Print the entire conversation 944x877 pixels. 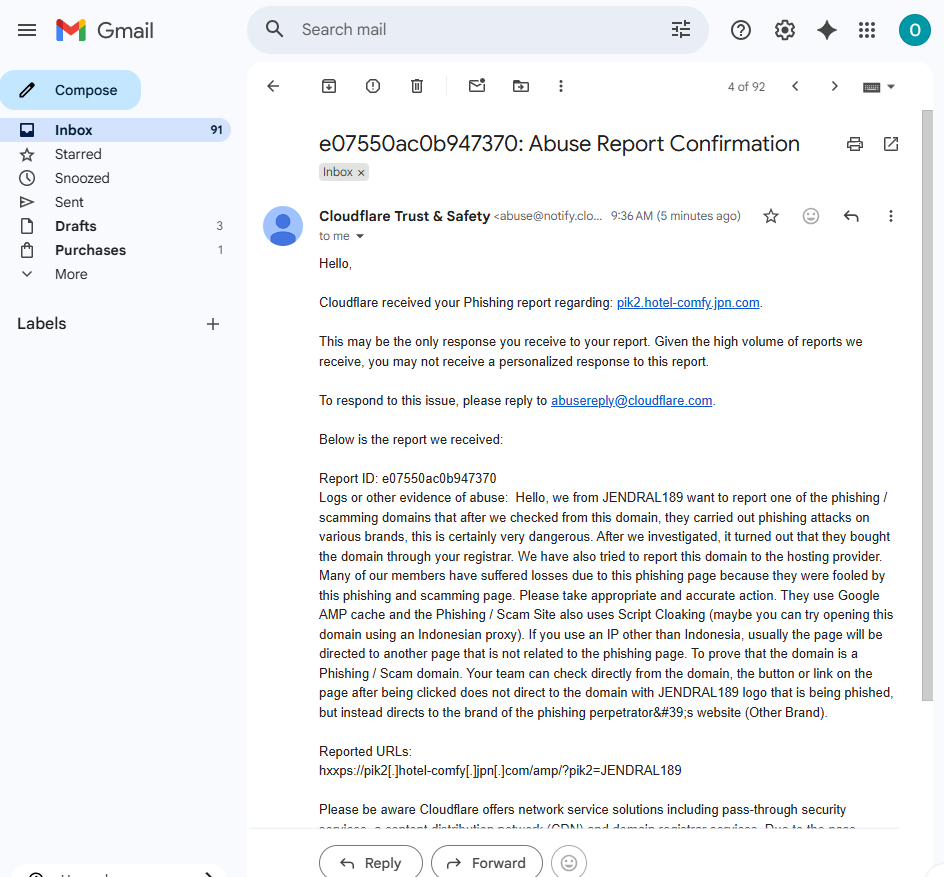pos(855,144)
